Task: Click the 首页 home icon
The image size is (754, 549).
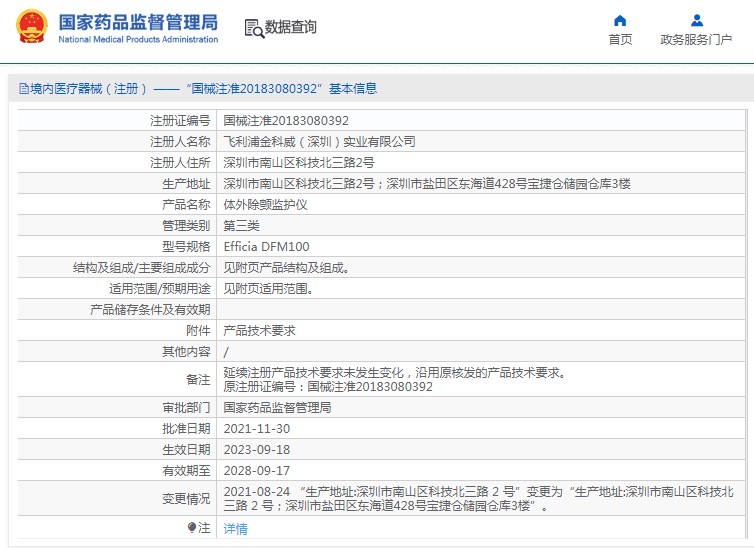Action: click(x=620, y=20)
